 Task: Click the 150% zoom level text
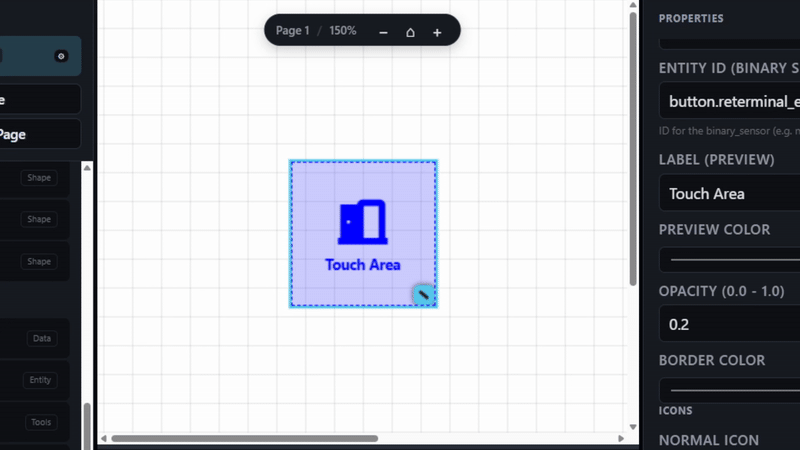pyautogui.click(x=343, y=31)
